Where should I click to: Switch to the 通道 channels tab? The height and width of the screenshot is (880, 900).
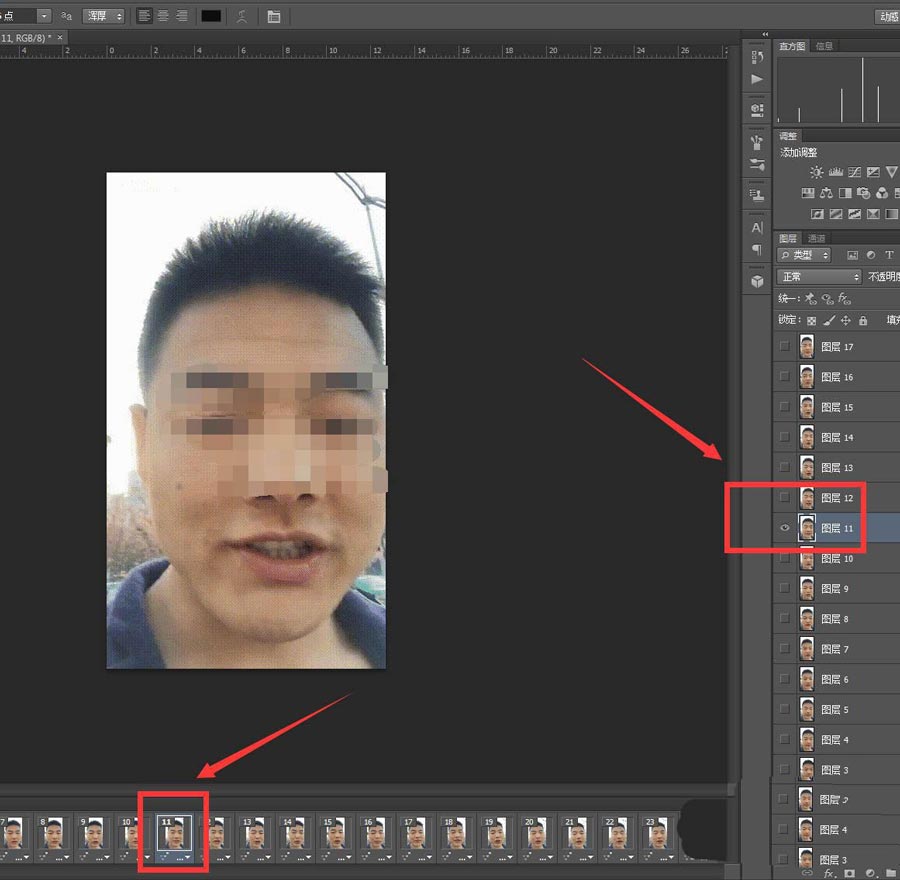817,238
